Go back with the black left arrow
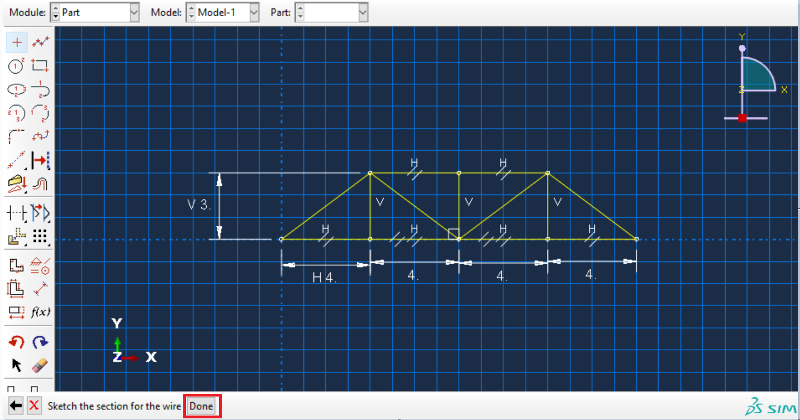 pyautogui.click(x=16, y=406)
